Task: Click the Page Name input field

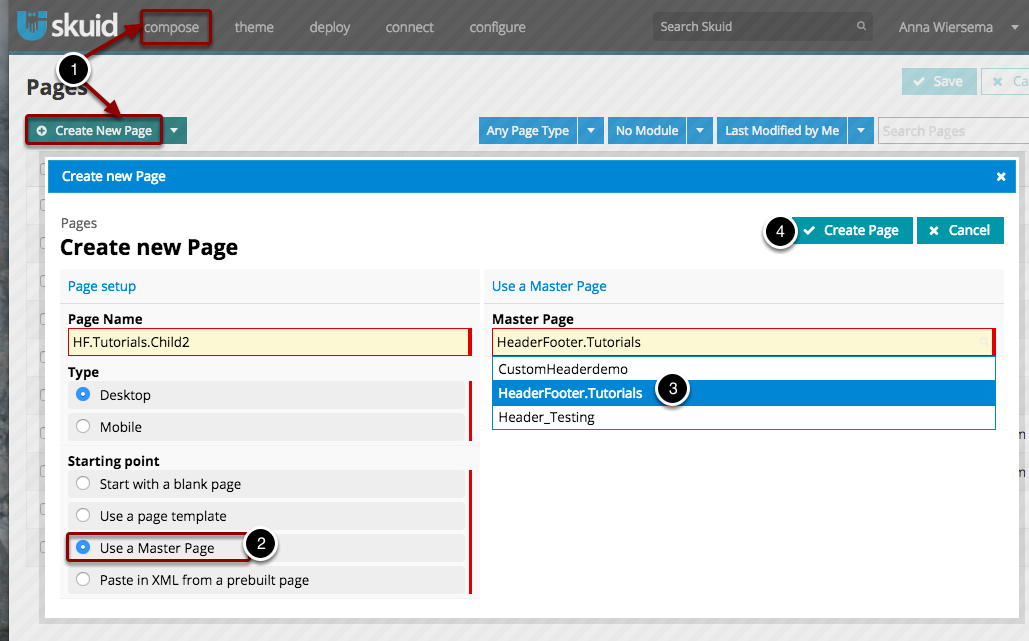Action: pos(269,342)
